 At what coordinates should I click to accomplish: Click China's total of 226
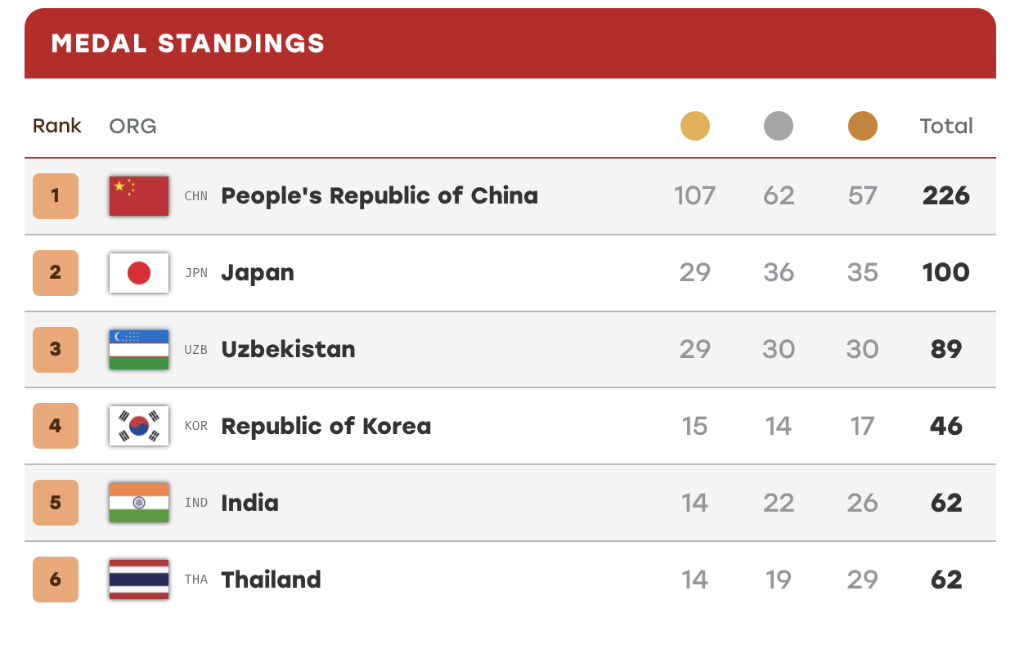coord(946,196)
